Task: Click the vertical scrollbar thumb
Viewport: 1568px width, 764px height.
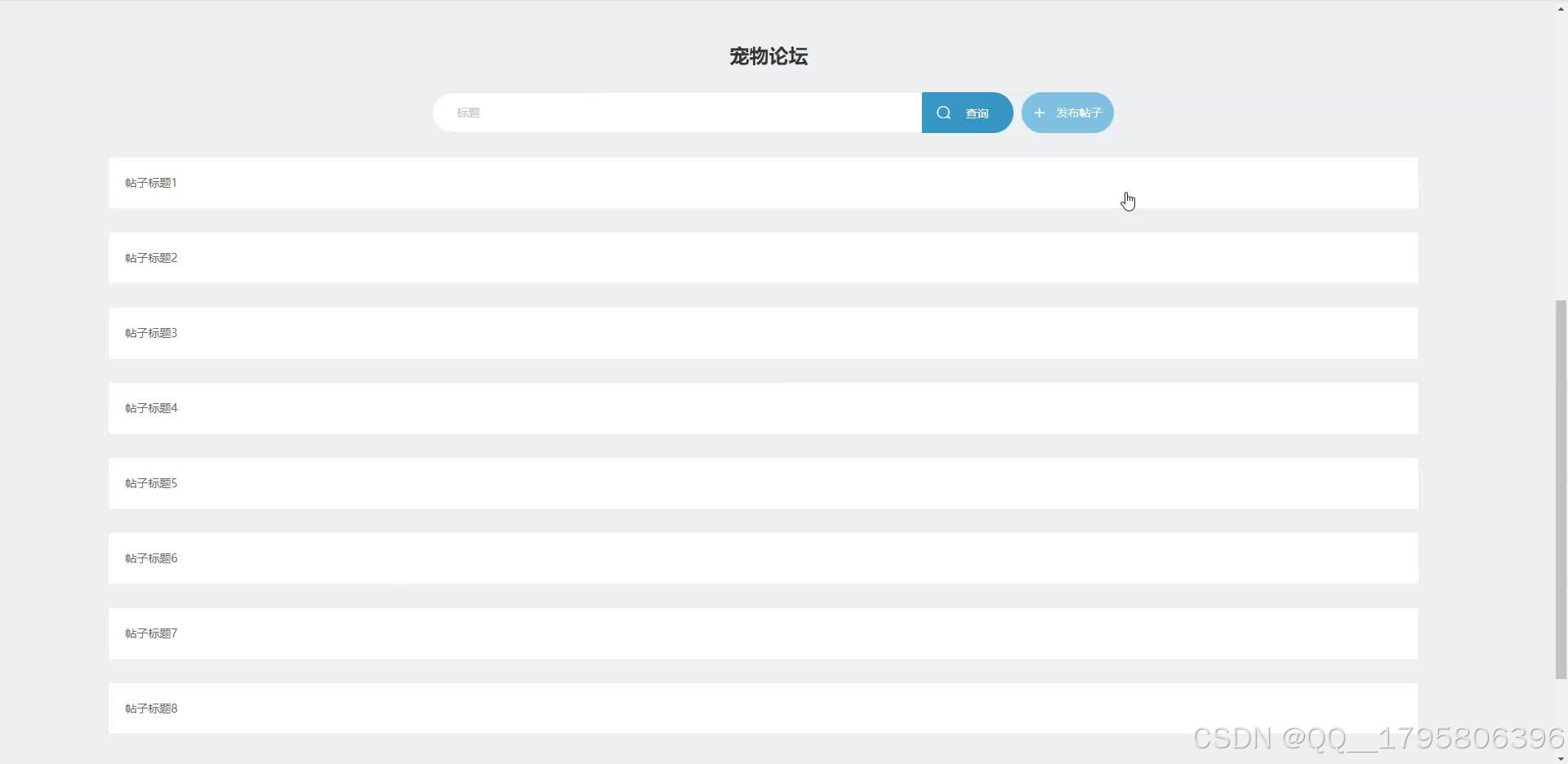Action: coord(1561,490)
